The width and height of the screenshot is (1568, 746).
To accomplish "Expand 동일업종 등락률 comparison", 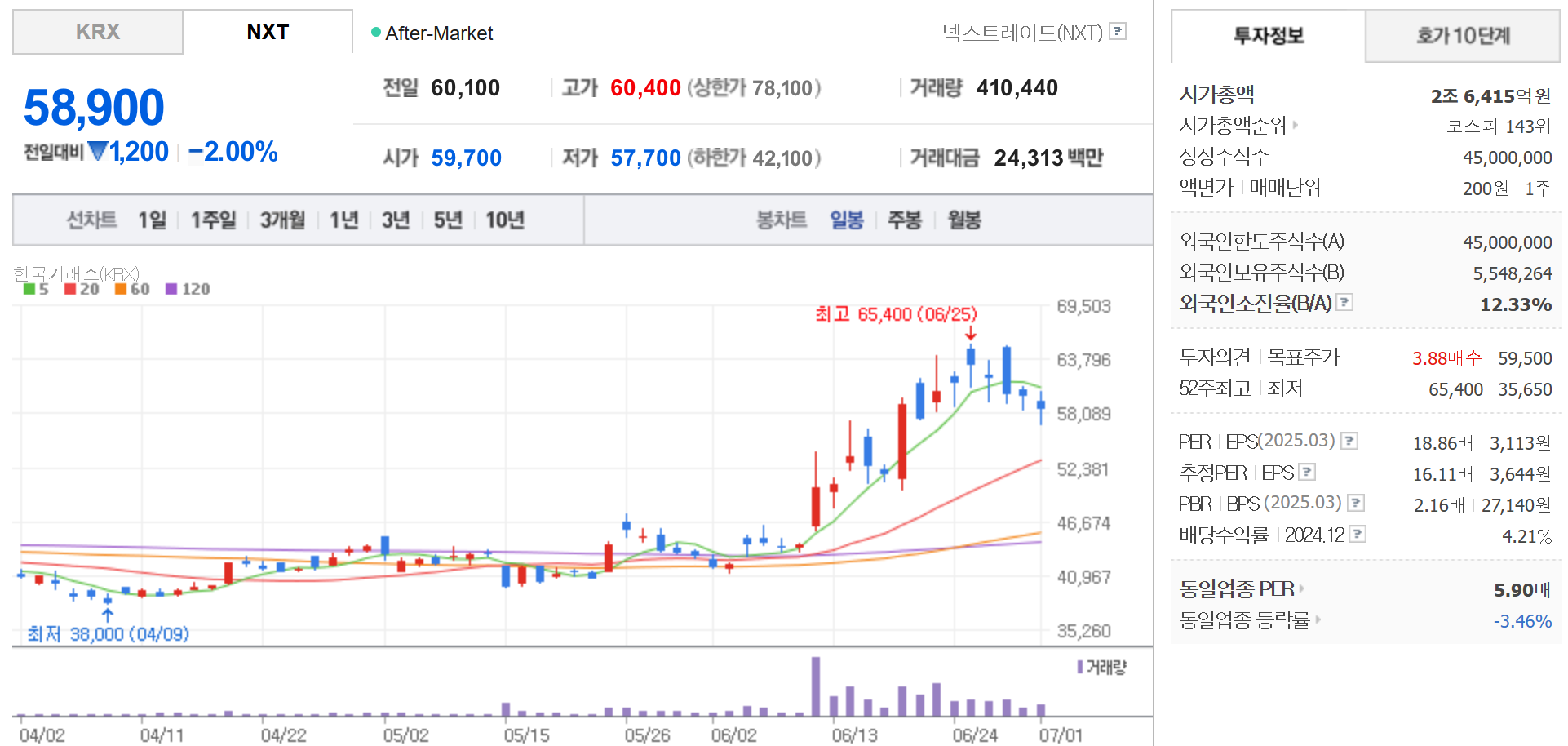I will 1320,620.
